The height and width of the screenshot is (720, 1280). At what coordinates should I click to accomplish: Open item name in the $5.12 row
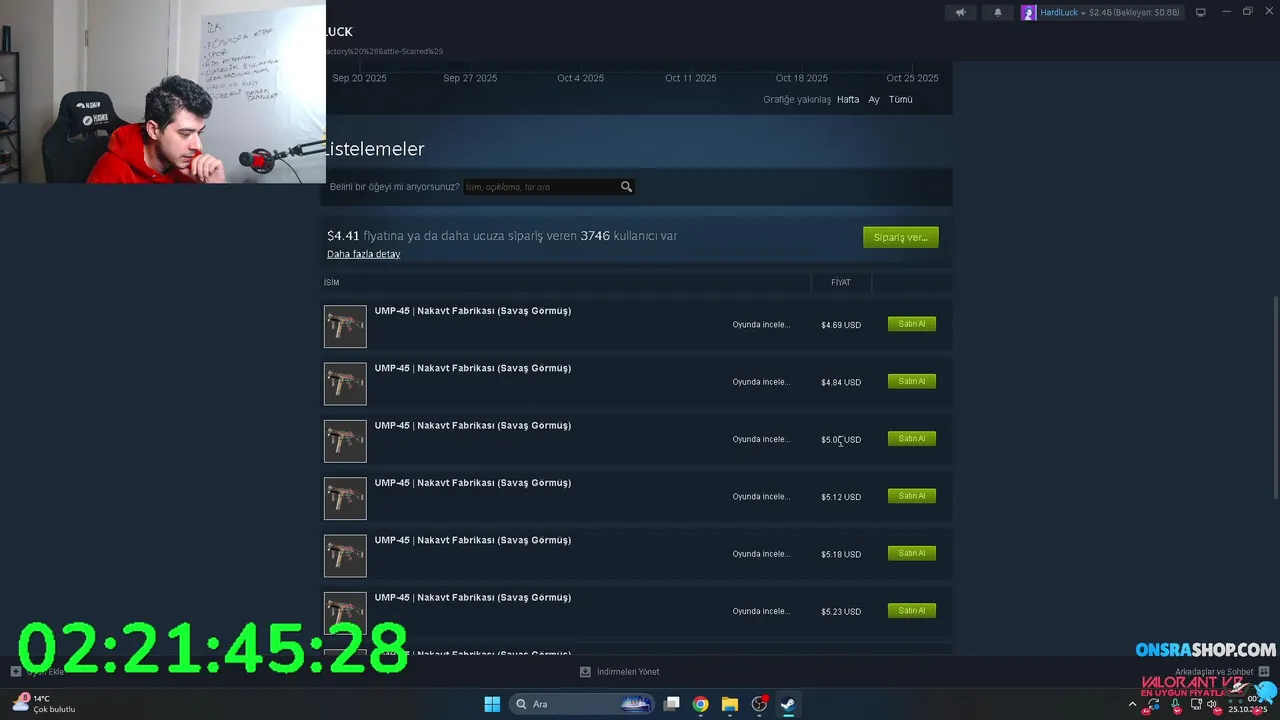(473, 483)
